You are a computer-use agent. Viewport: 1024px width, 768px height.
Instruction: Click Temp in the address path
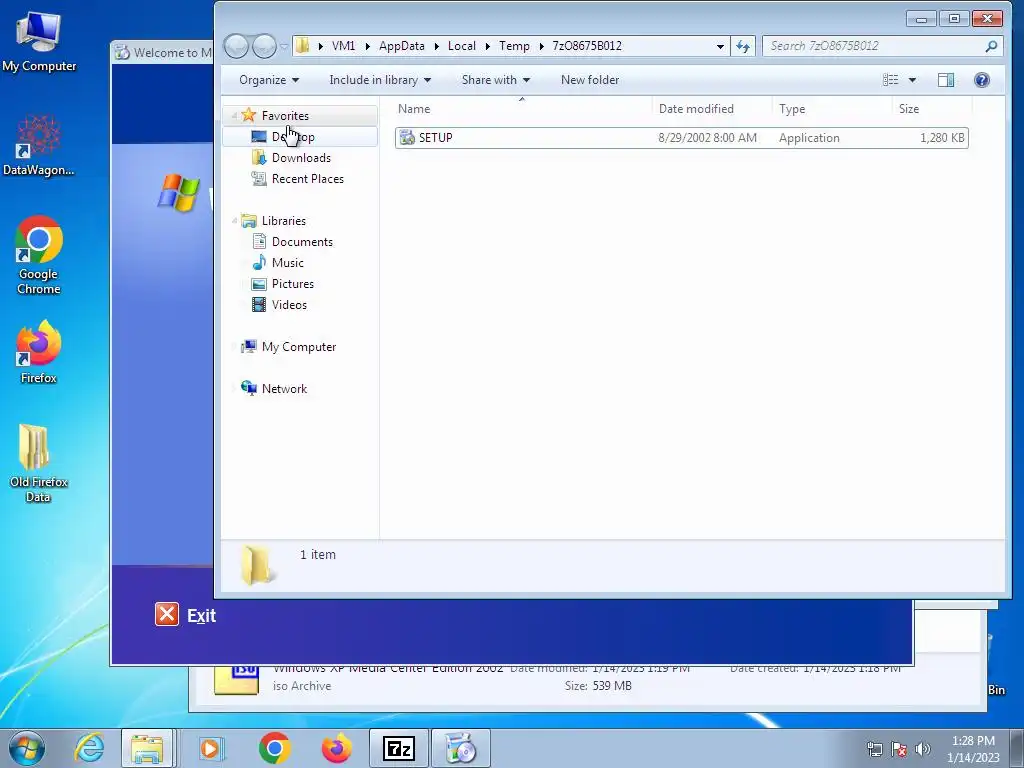(x=514, y=46)
